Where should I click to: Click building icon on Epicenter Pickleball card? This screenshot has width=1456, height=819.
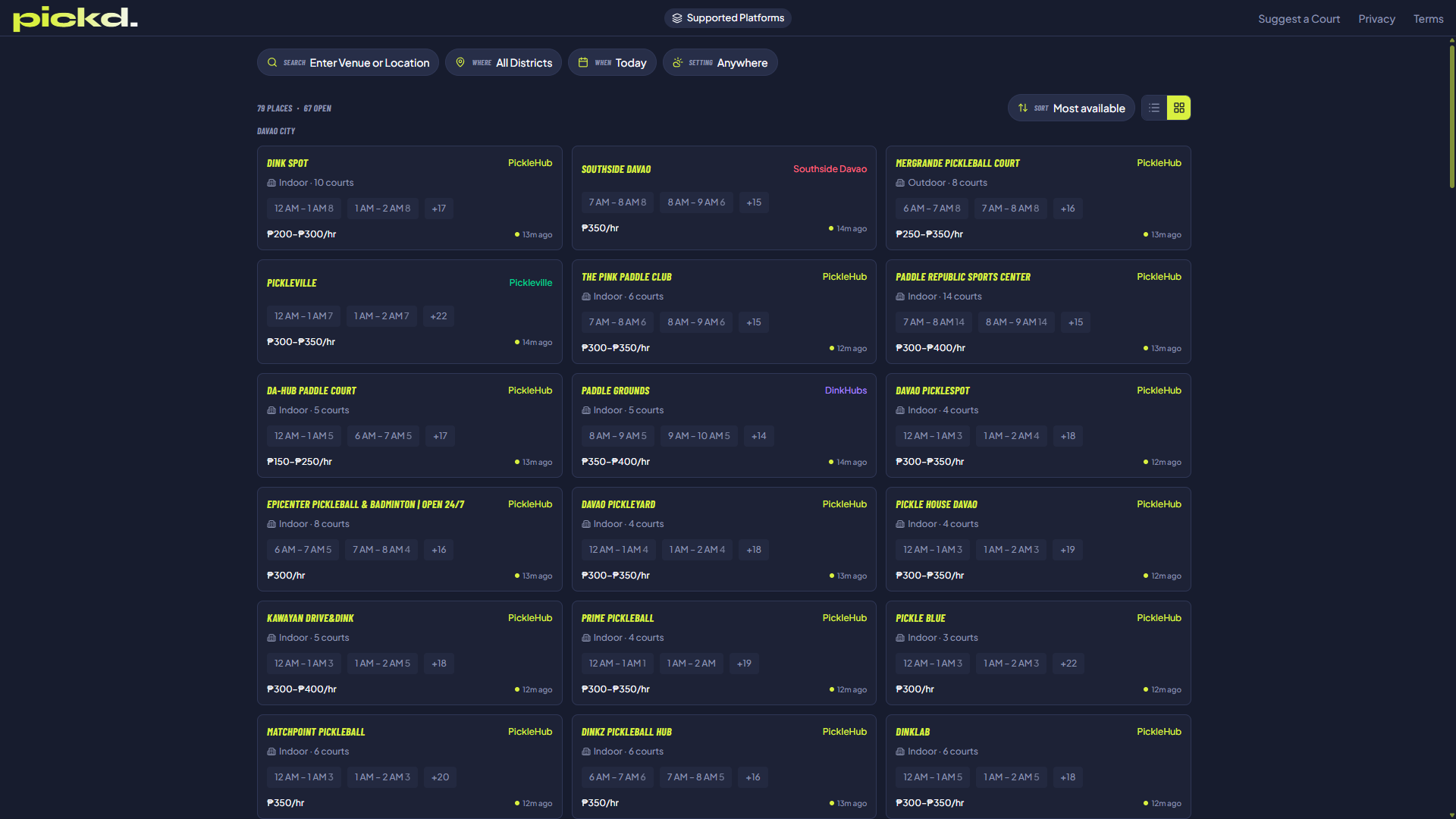pyautogui.click(x=271, y=524)
